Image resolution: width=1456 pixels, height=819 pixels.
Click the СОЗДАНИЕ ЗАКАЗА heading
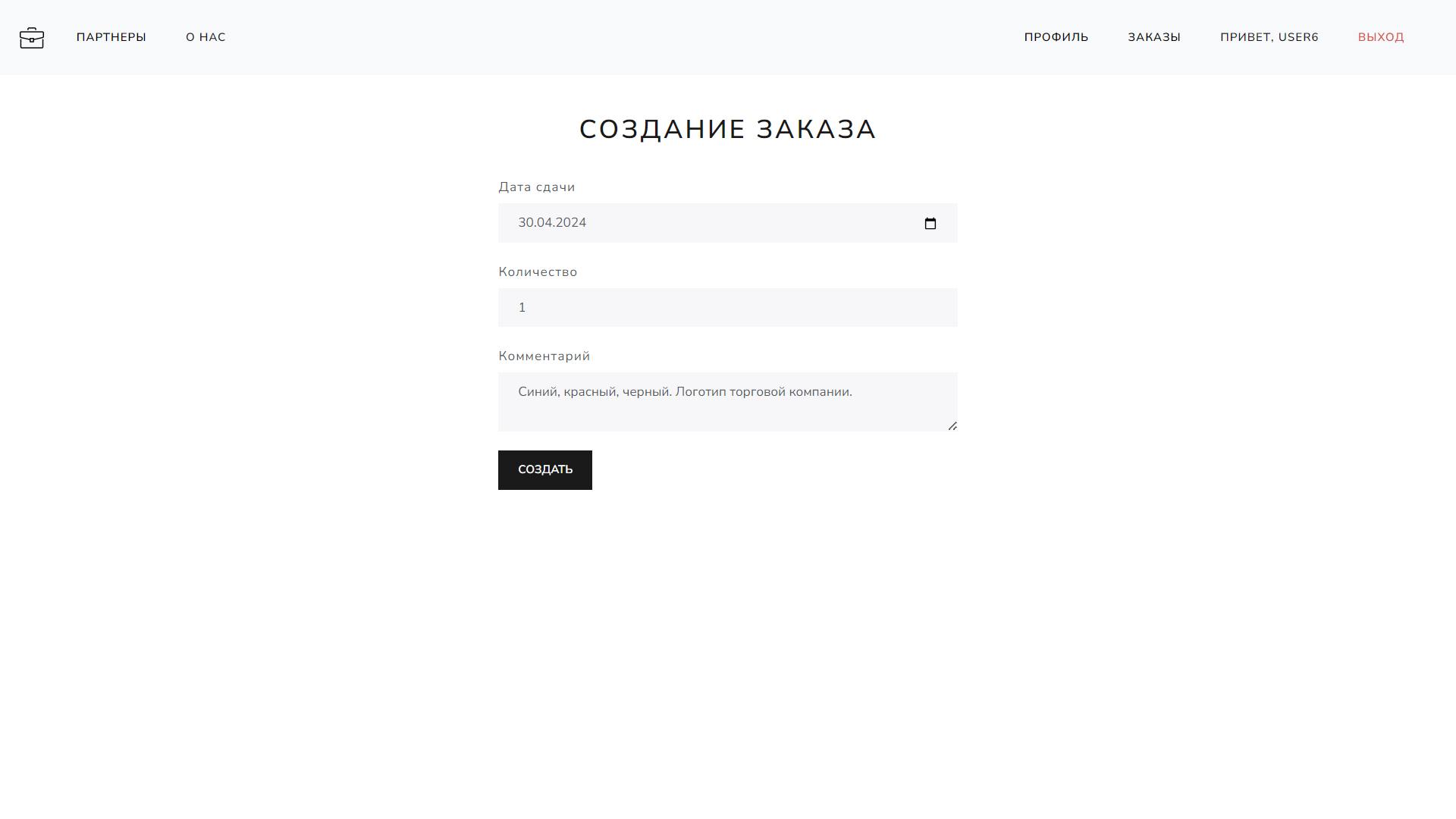pos(728,129)
